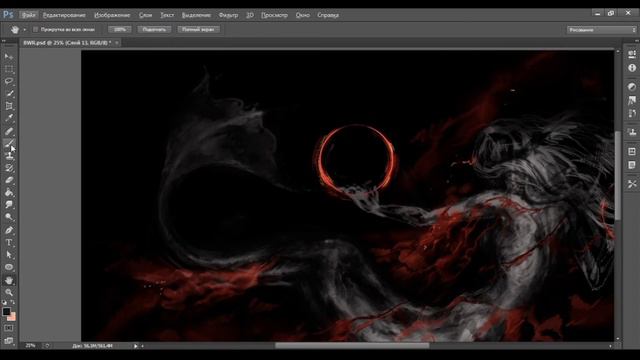
Task: Open the Hand tool preset picker
Action: (24, 30)
